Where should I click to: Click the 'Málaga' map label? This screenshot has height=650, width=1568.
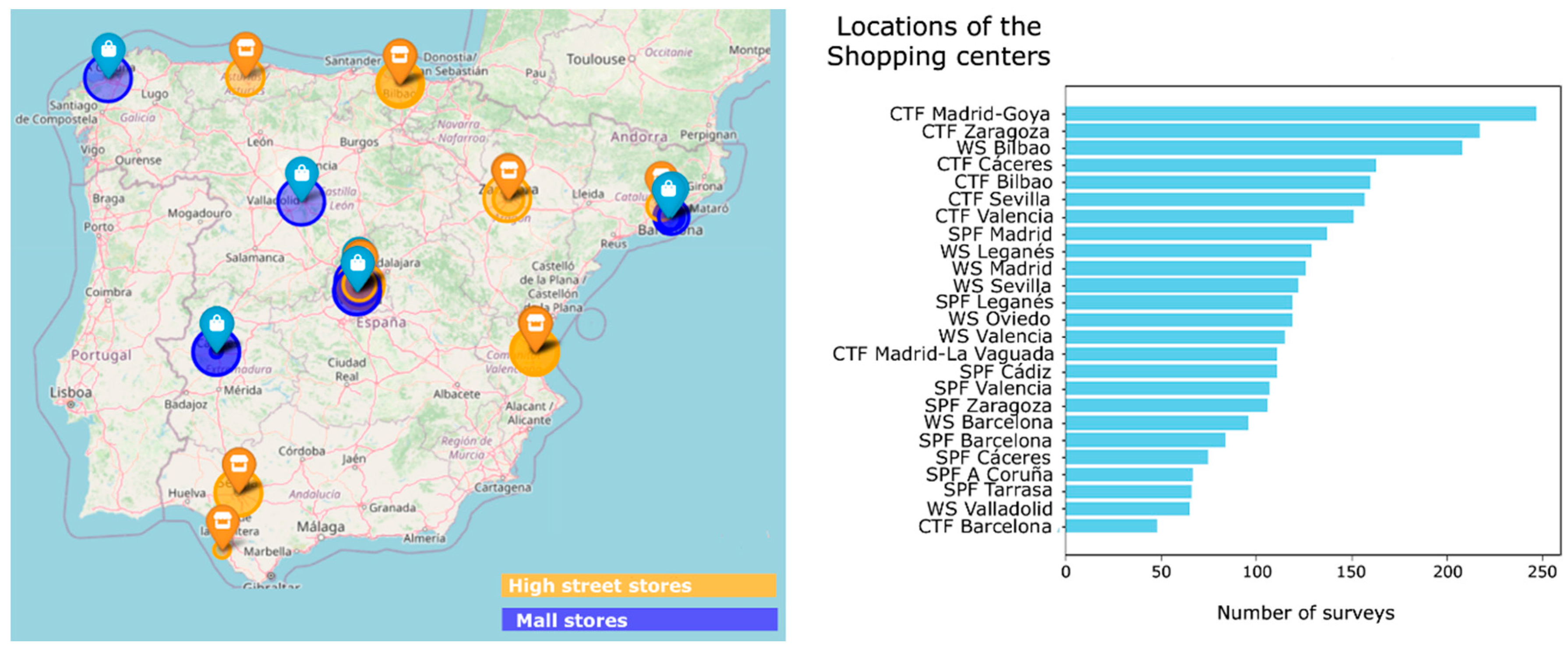point(320,527)
